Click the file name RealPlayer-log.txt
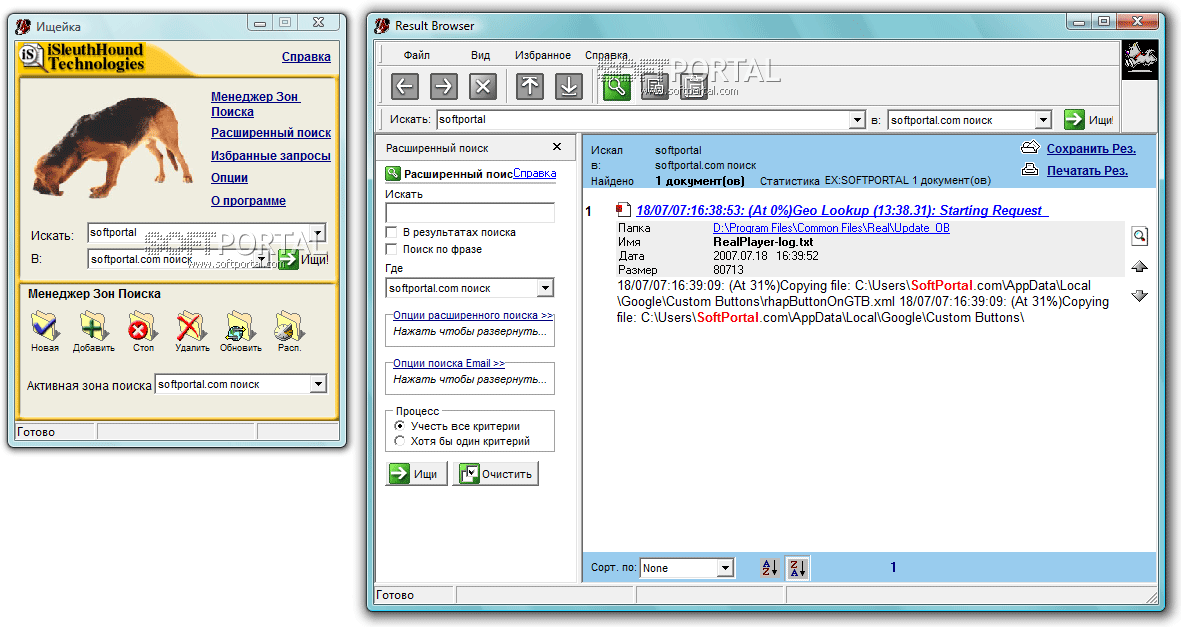The image size is (1181, 627). tap(763, 242)
